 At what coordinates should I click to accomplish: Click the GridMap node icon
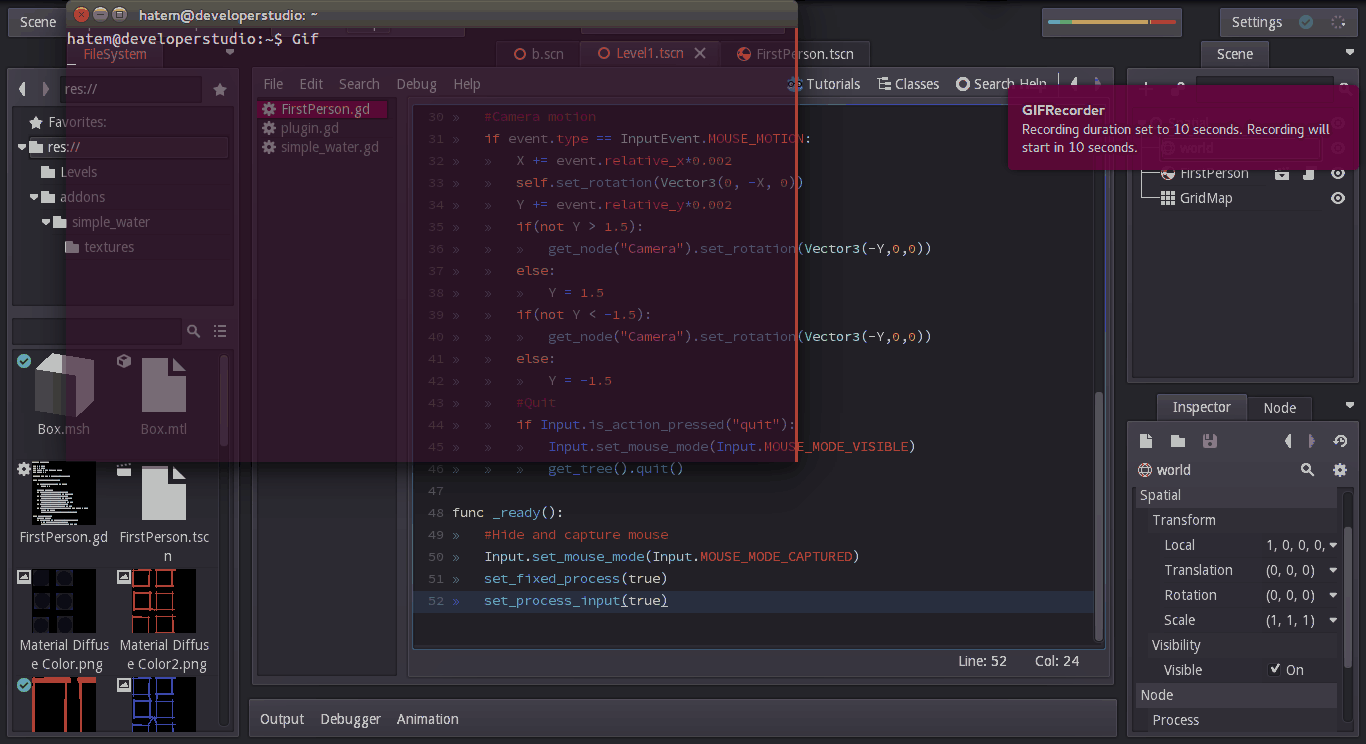coord(1168,198)
